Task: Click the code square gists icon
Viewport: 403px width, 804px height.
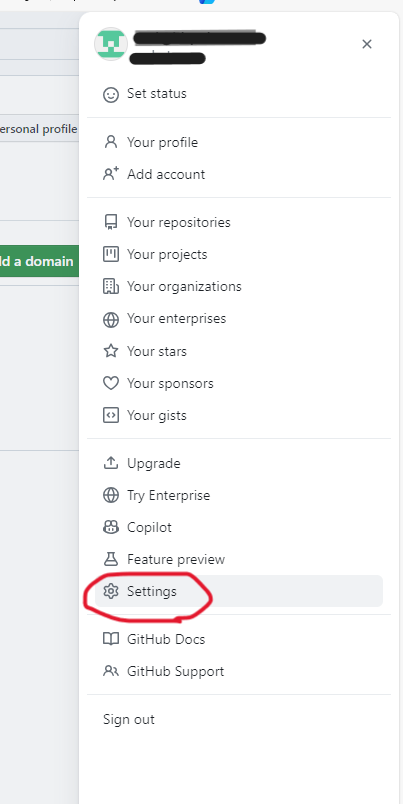Action: pos(111,415)
